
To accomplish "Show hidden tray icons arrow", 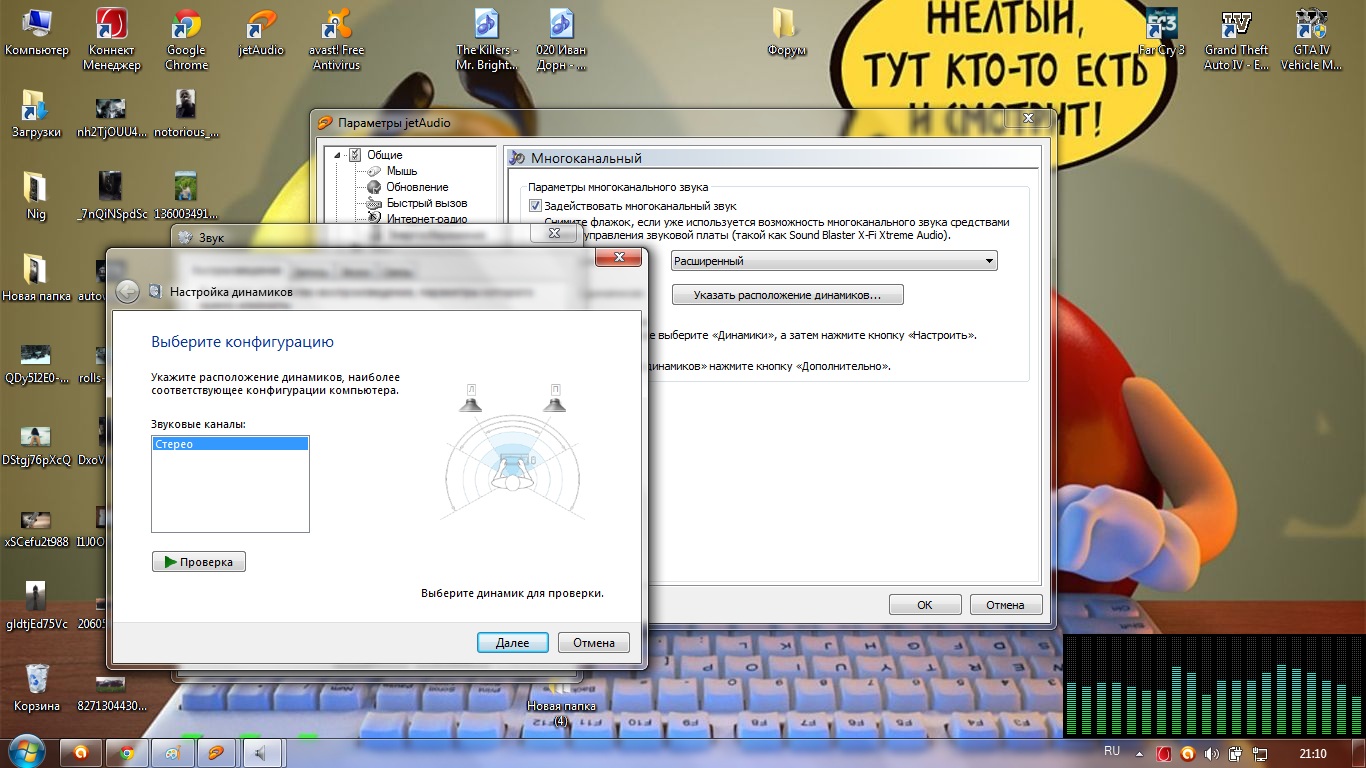I will click(x=1141, y=753).
